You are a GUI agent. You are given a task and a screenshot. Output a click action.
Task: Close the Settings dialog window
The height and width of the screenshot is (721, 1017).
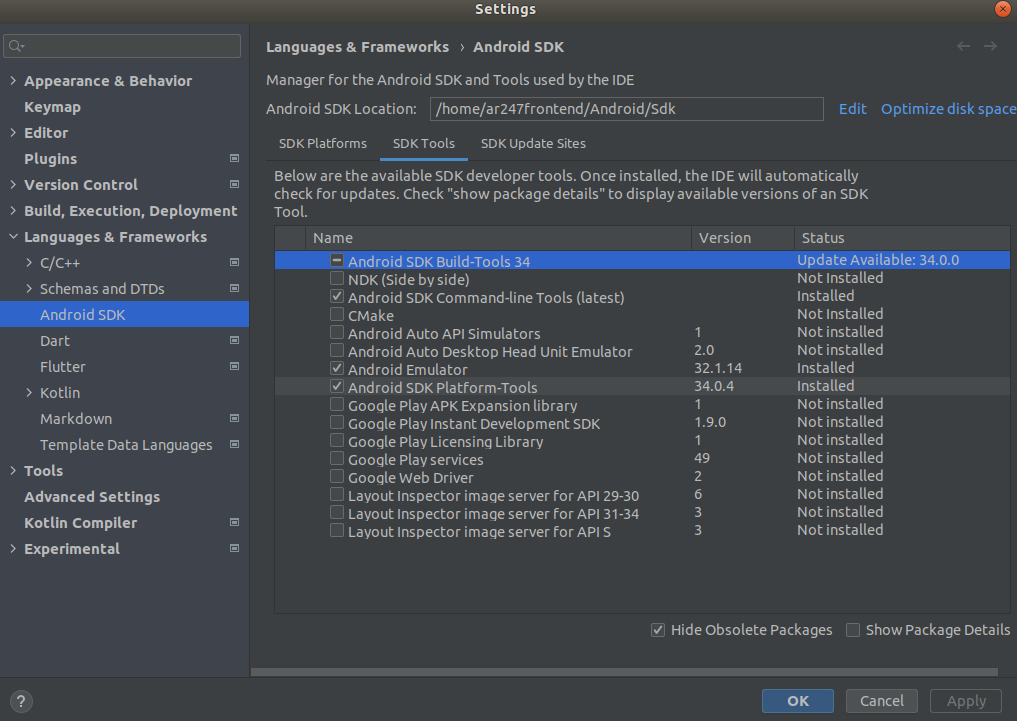[1003, 8]
